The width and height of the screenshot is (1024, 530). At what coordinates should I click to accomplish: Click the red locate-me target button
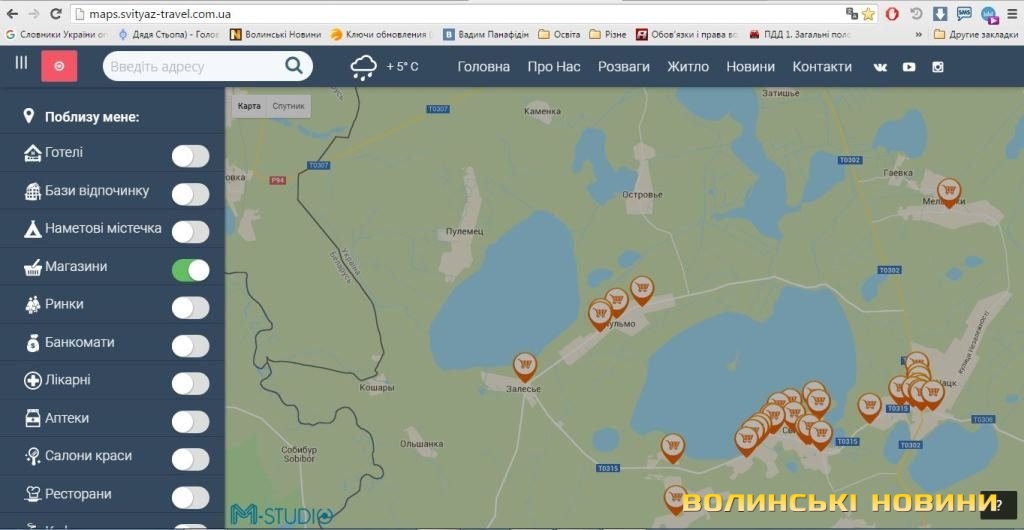(x=59, y=66)
